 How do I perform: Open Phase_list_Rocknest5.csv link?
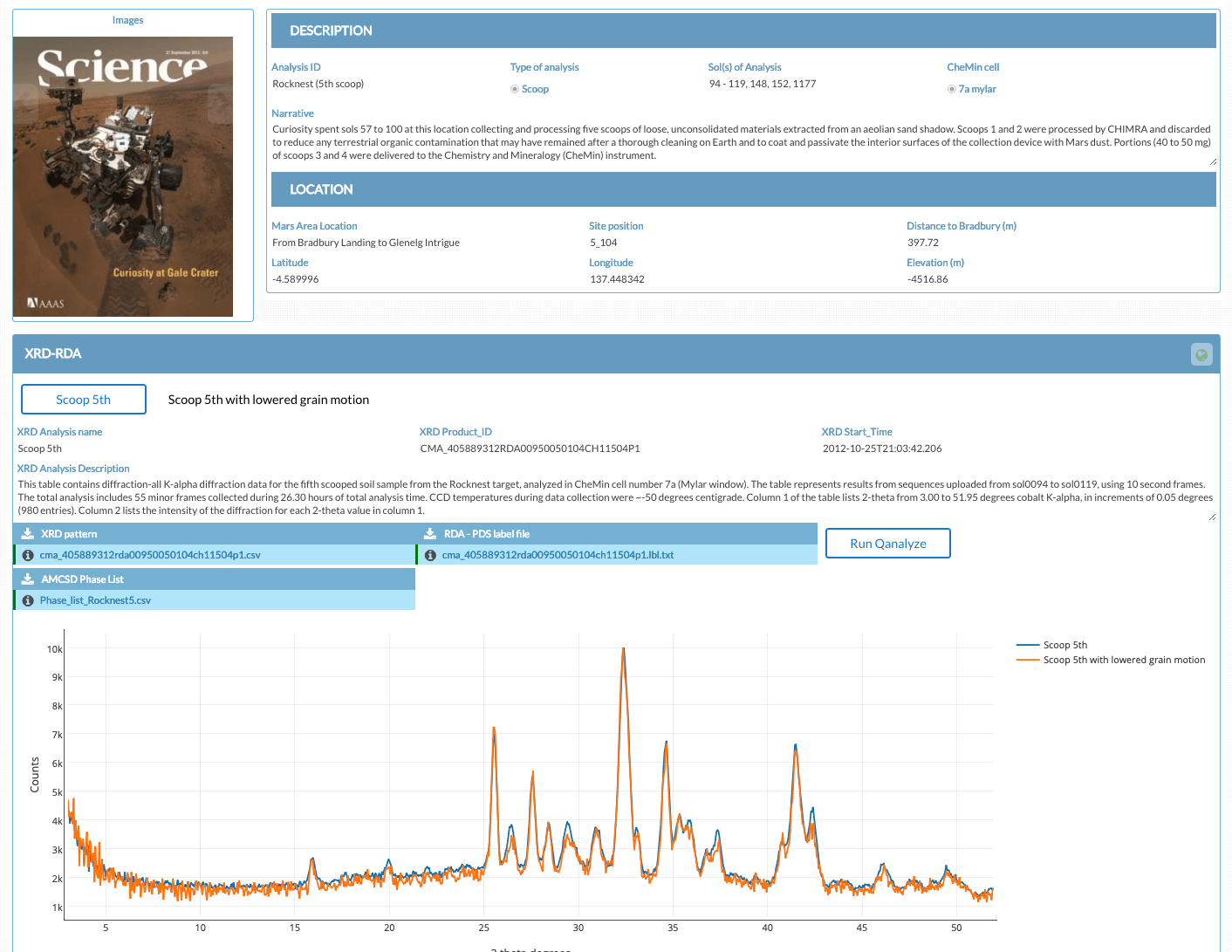click(x=95, y=600)
